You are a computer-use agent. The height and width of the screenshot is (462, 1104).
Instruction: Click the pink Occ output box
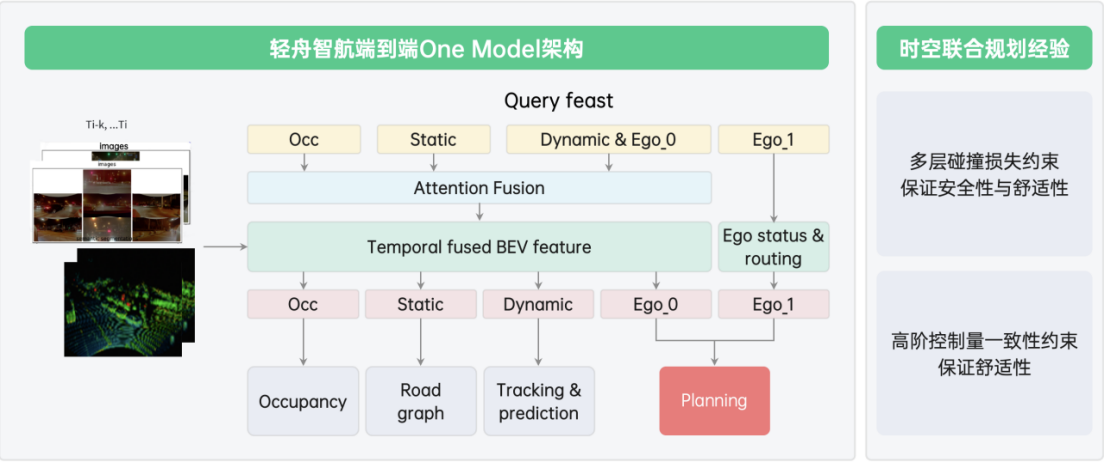(302, 304)
